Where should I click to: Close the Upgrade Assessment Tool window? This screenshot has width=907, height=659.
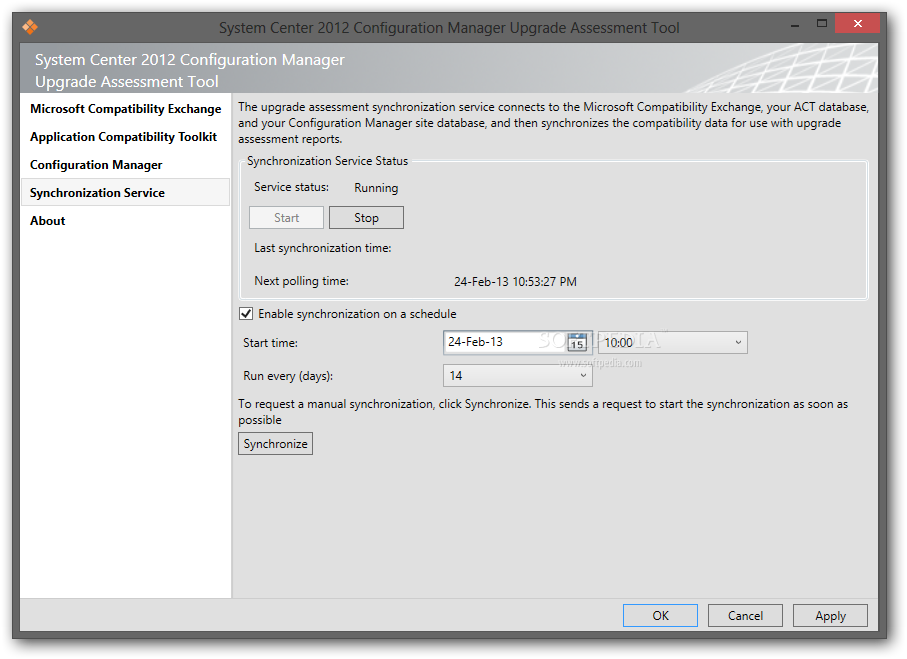point(857,24)
